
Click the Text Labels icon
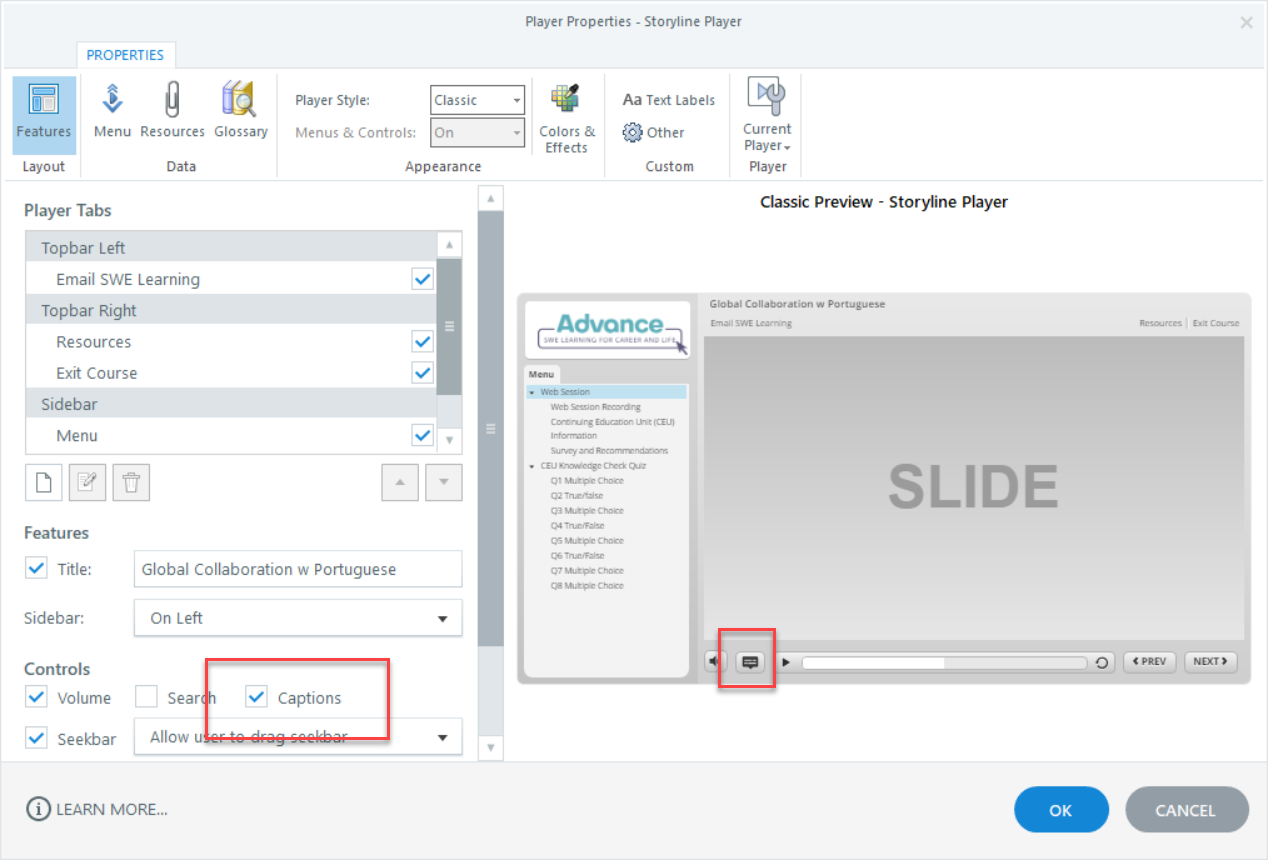click(667, 99)
